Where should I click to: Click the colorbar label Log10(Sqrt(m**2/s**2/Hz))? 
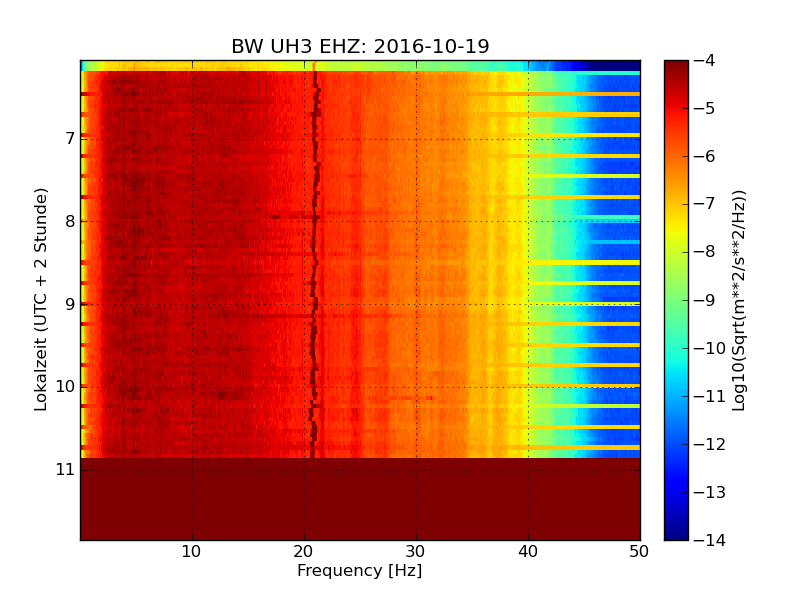click(738, 301)
